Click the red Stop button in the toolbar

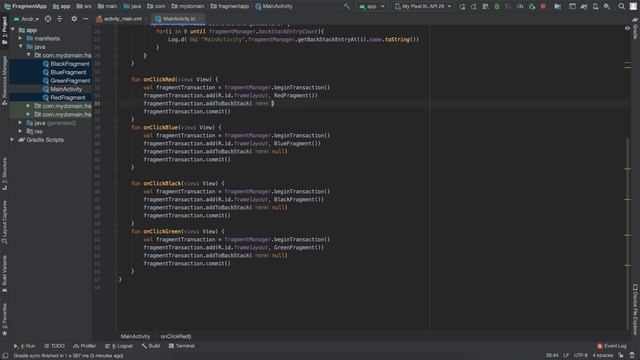543,7
